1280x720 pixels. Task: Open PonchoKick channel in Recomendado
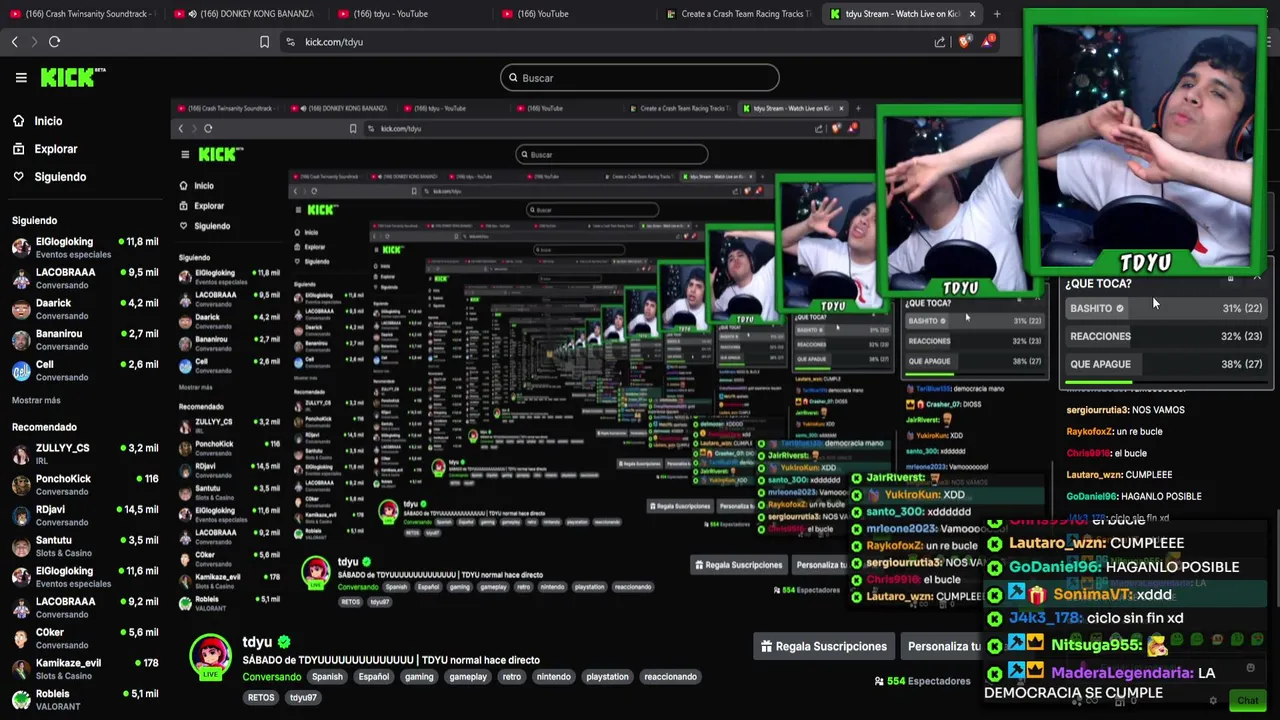tap(85, 484)
